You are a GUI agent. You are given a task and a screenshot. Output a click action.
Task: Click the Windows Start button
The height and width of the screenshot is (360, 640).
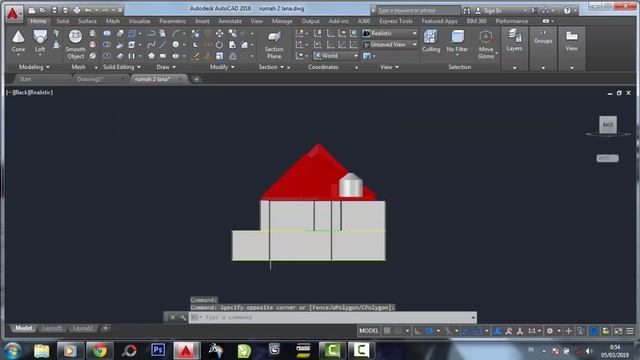point(13,351)
